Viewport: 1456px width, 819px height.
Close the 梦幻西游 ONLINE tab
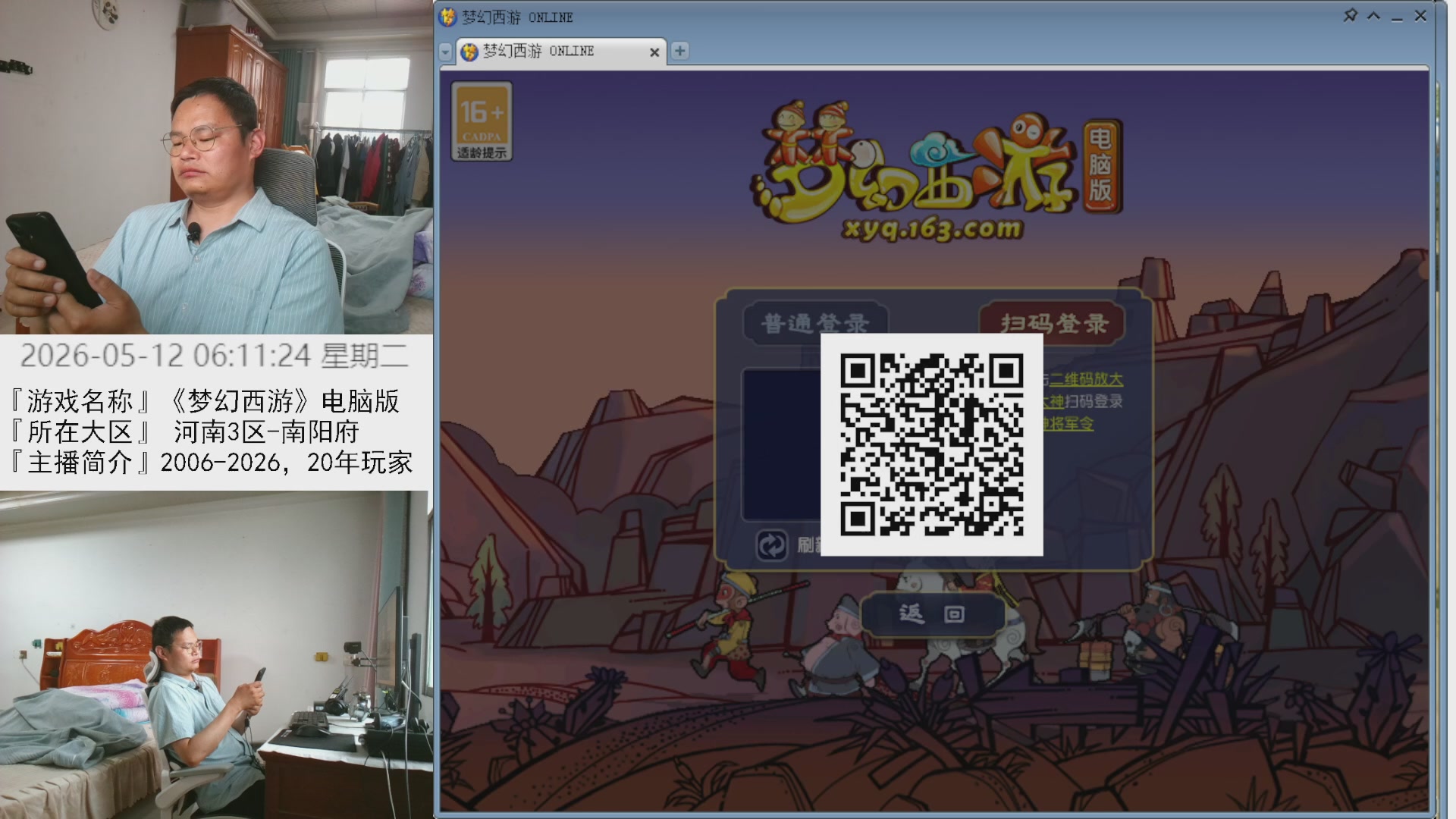pyautogui.click(x=654, y=52)
